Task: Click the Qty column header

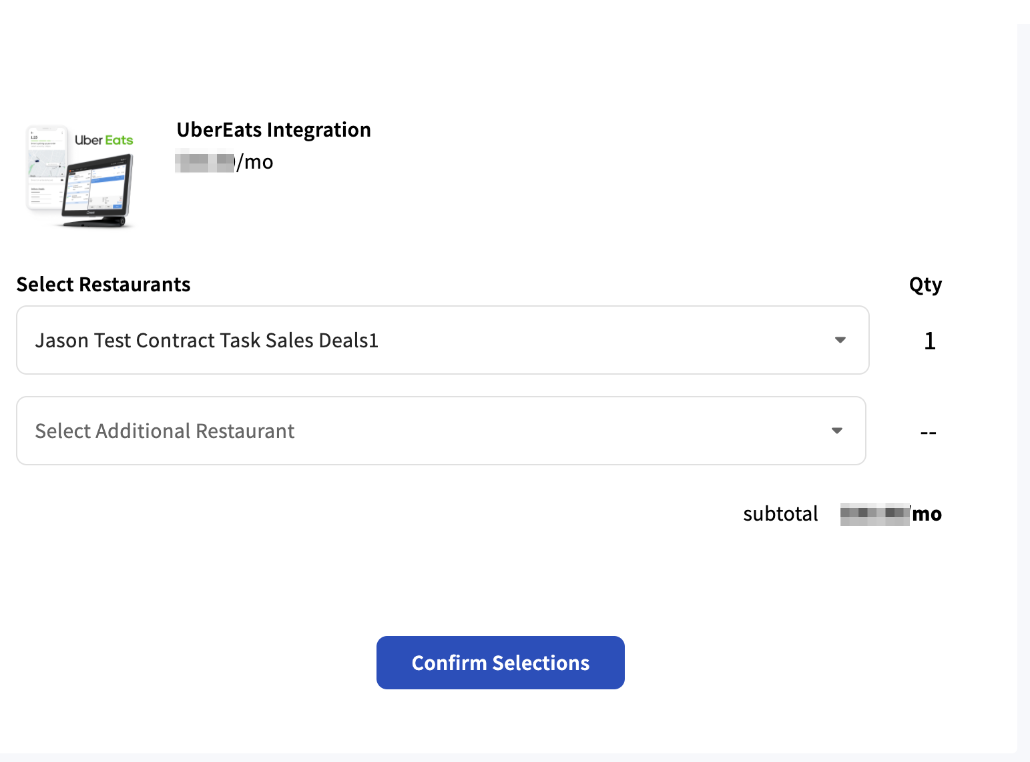Action: 926,284
